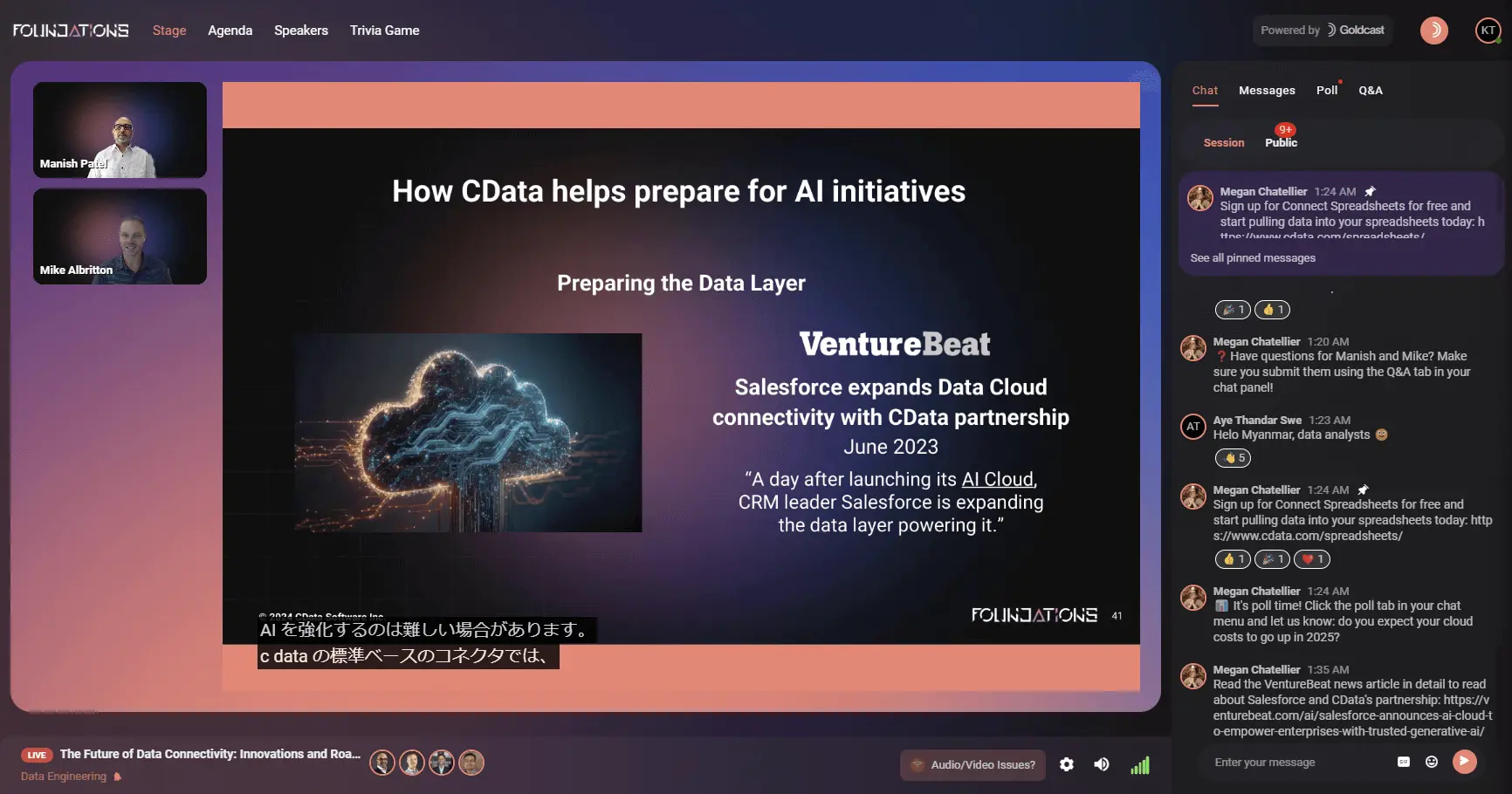Click the orange Goldcast circle icon

(x=1433, y=31)
